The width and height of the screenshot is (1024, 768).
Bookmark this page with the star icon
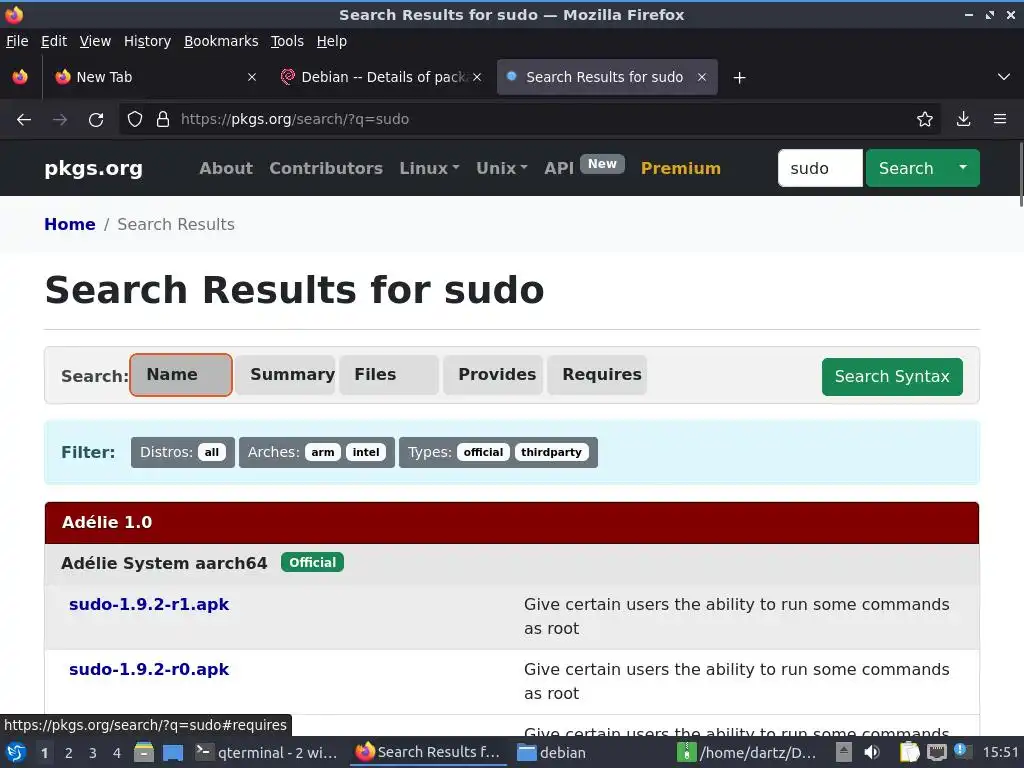924,120
